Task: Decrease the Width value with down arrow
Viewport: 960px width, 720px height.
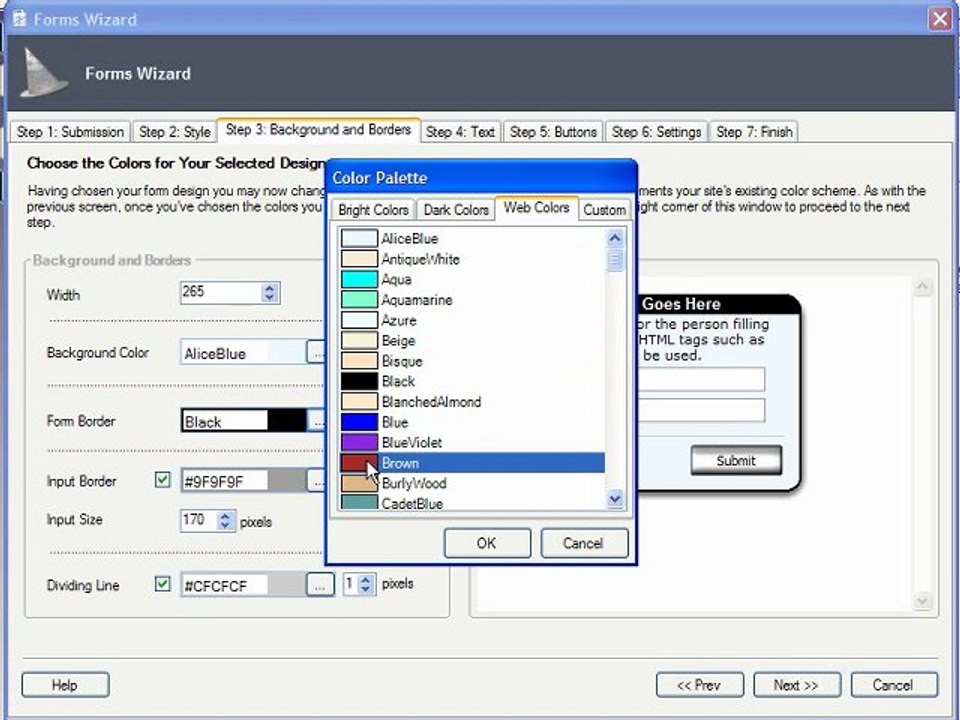Action: (269, 298)
